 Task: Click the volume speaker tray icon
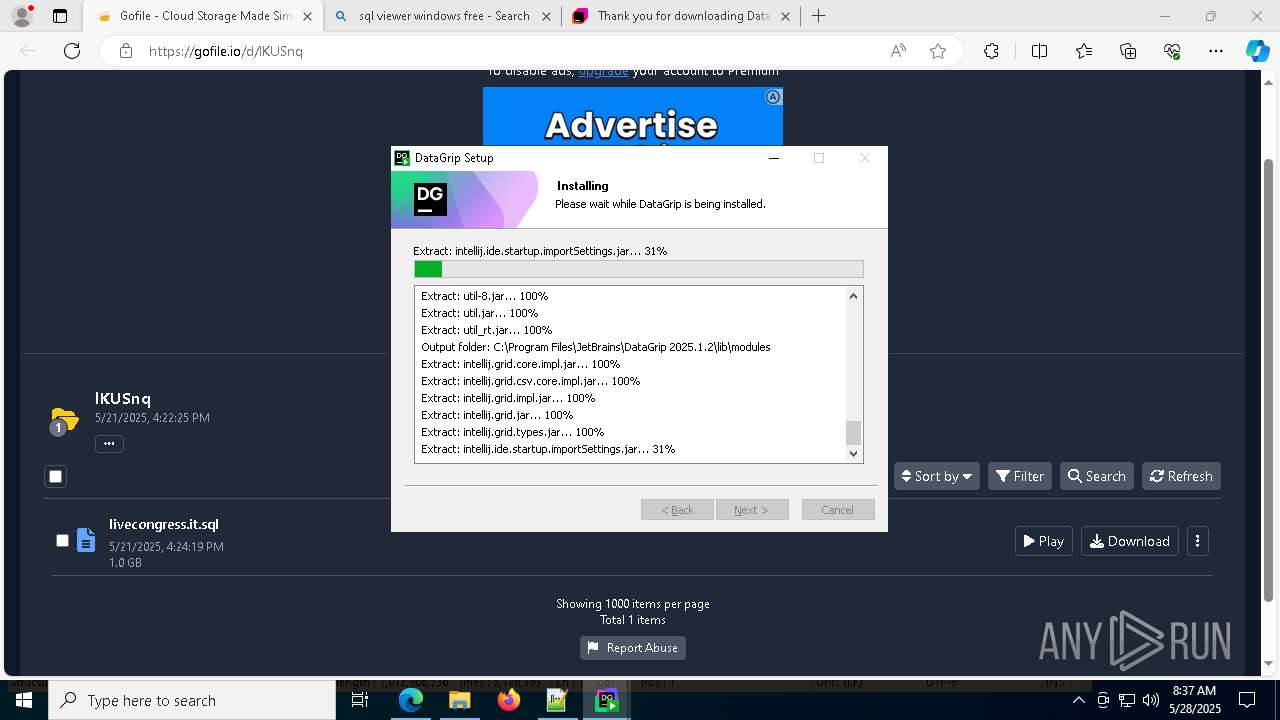pyautogui.click(x=1151, y=701)
